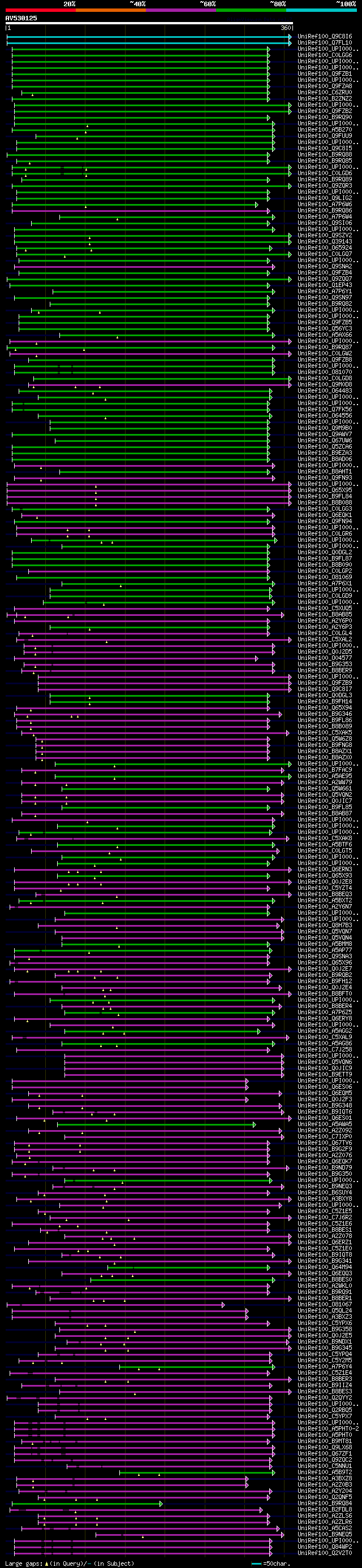Click the cyan alignment bar for Q7FL10
362x1568 pixels.
point(149,42)
